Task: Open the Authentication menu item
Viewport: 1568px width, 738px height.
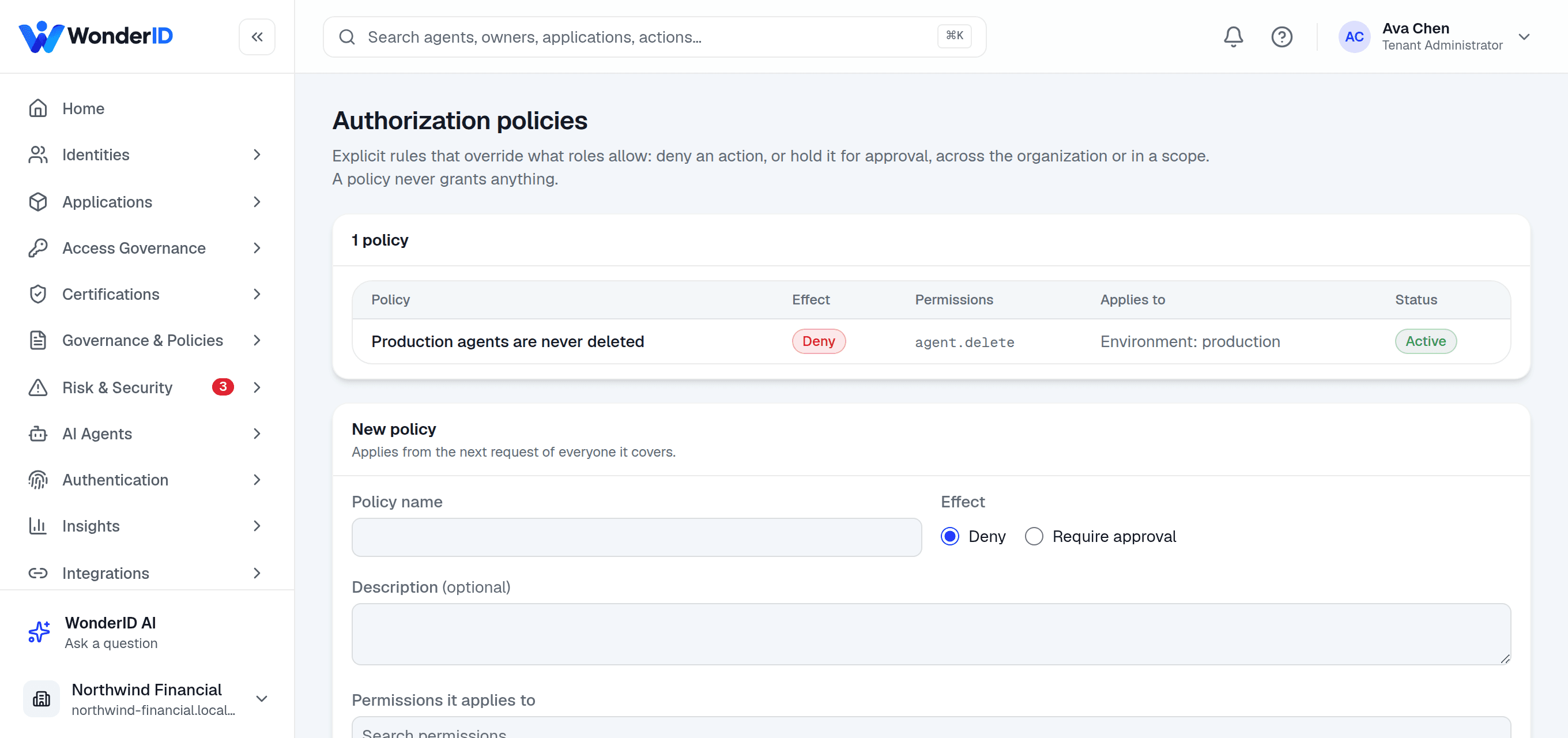Action: click(146, 480)
